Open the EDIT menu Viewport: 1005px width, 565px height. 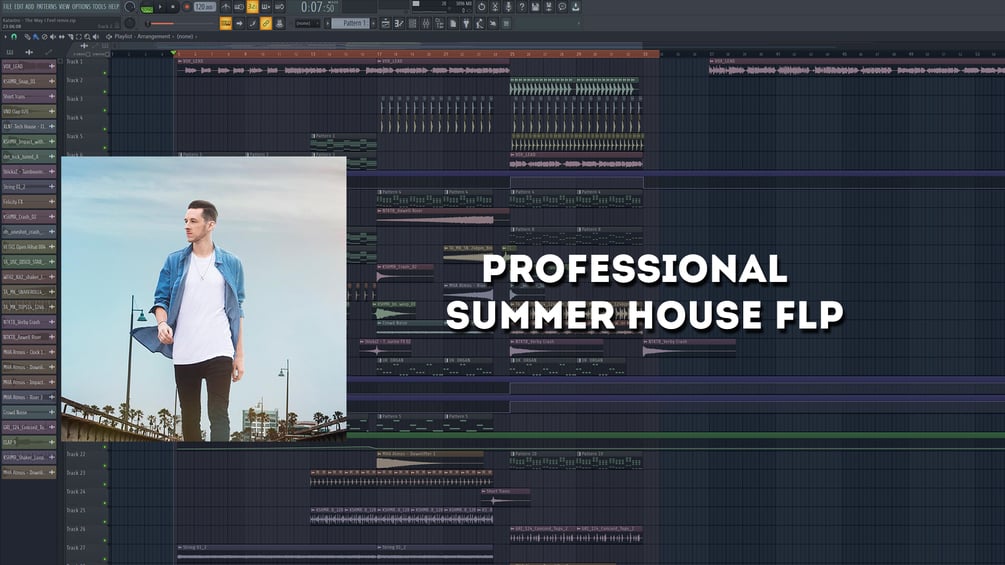pos(19,6)
